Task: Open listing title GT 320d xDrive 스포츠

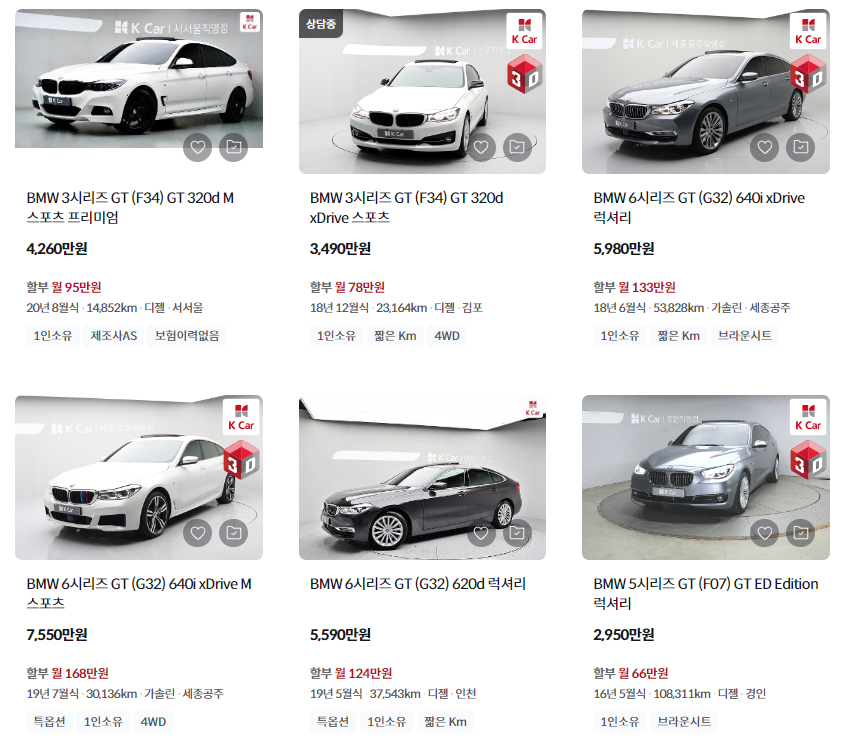Action: click(406, 208)
